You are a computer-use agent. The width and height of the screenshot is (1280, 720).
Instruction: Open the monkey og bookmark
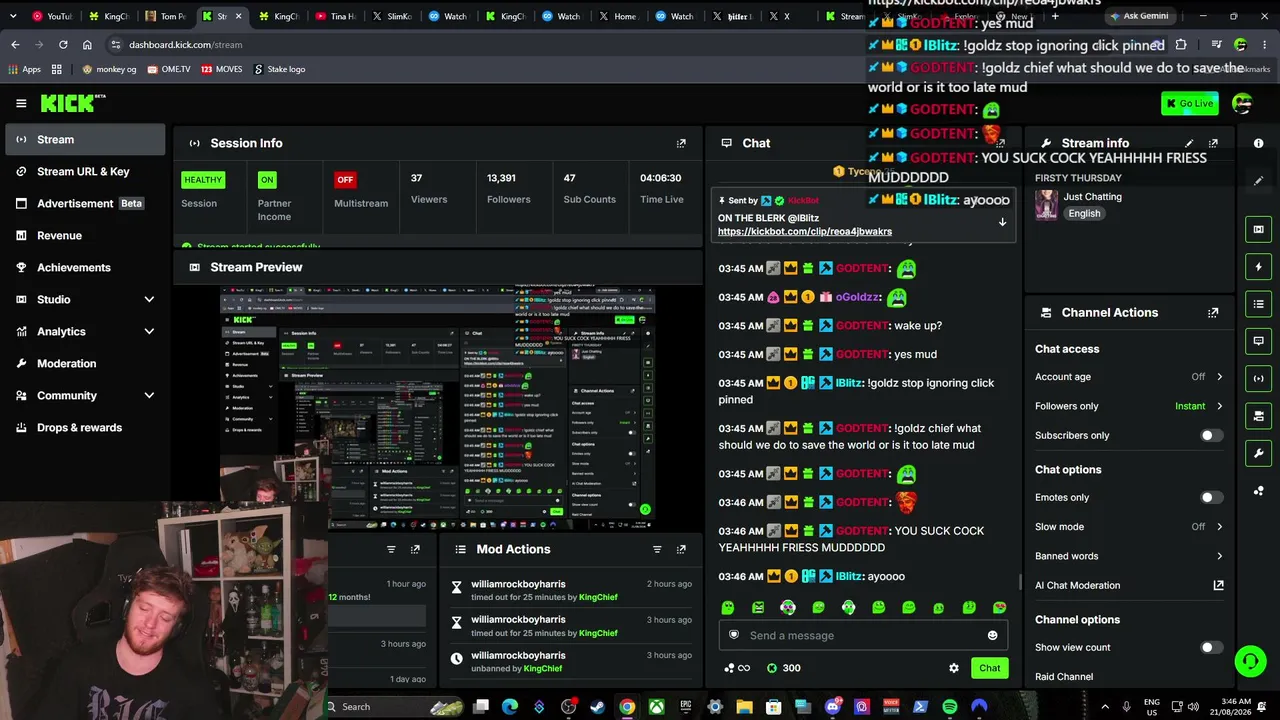(109, 69)
